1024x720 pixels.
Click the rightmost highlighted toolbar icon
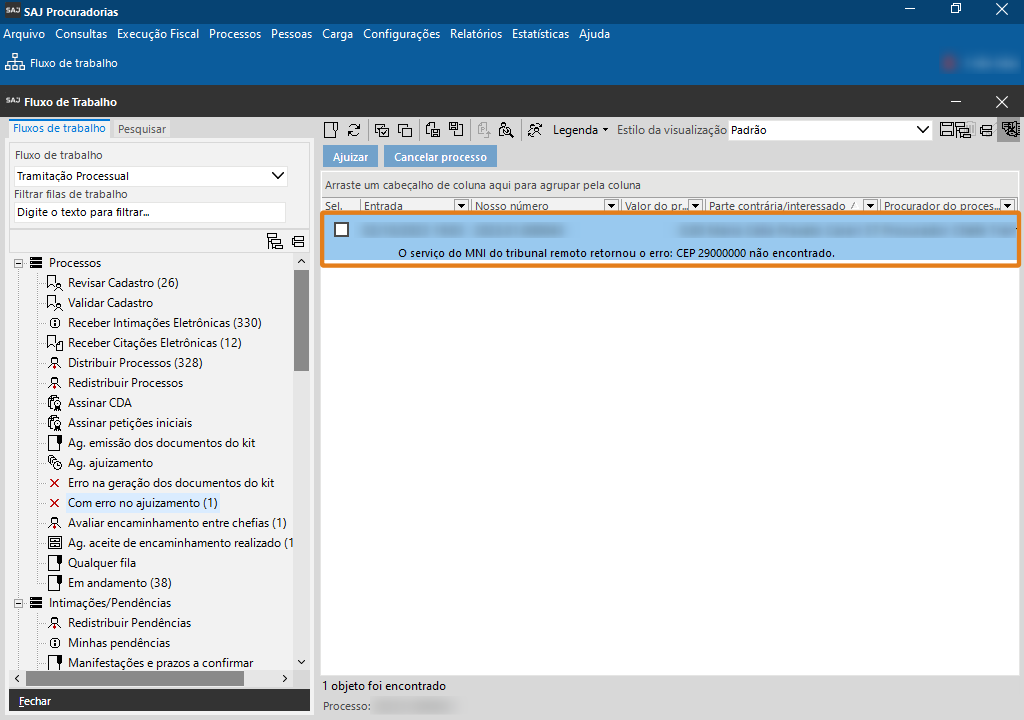pos(1009,130)
